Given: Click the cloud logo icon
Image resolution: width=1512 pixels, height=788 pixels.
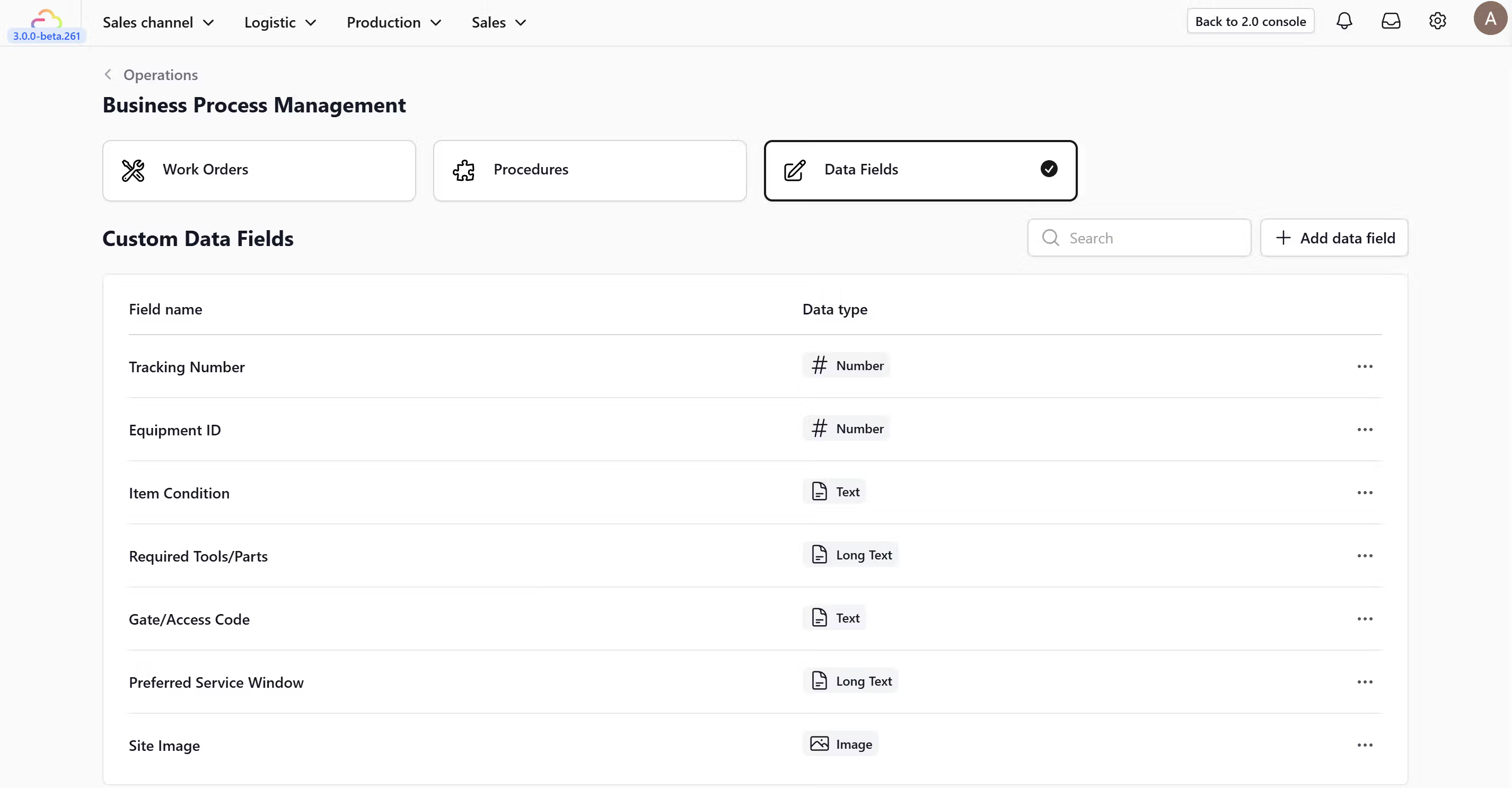Looking at the screenshot, I should pyautogui.click(x=46, y=18).
